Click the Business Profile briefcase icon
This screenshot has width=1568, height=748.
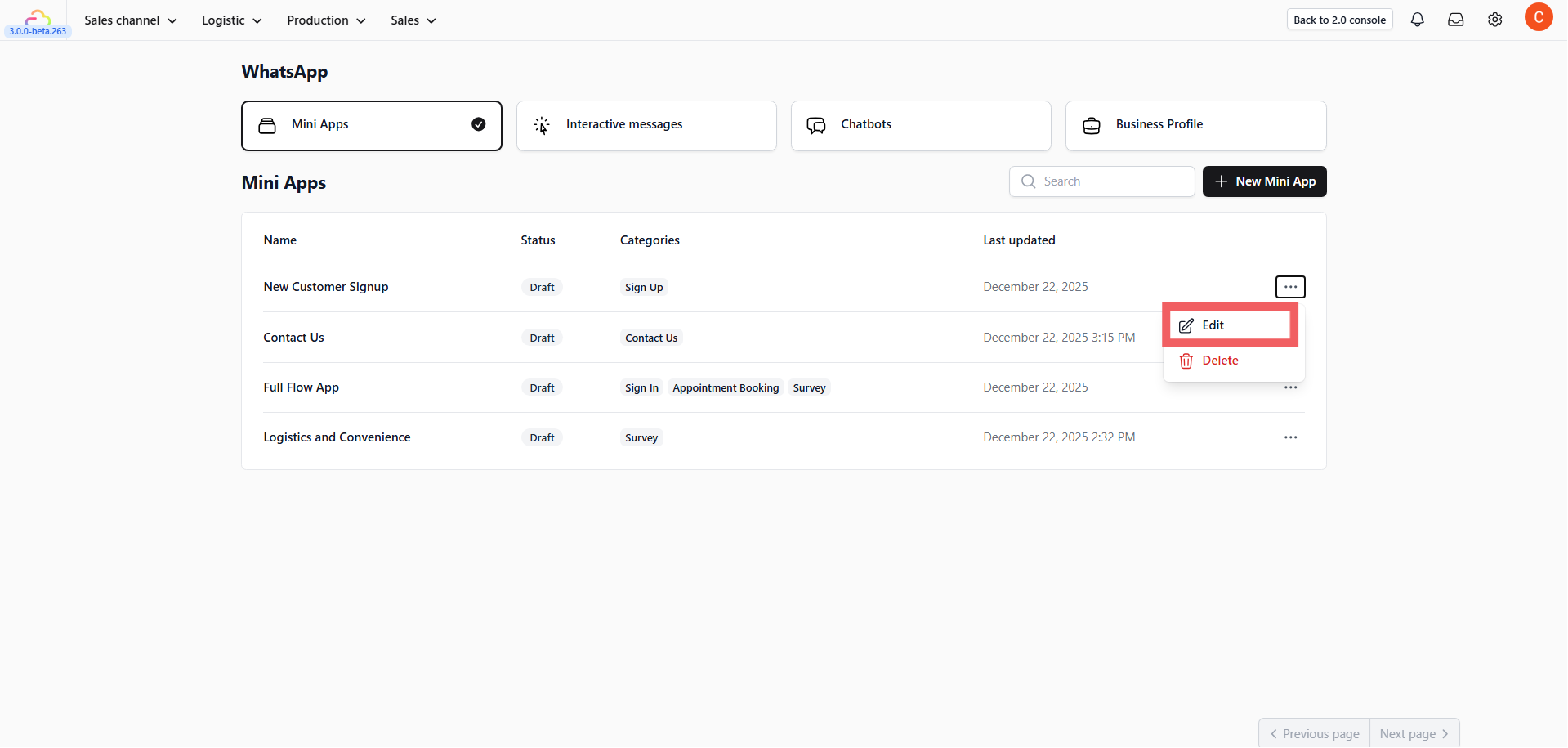1092,125
